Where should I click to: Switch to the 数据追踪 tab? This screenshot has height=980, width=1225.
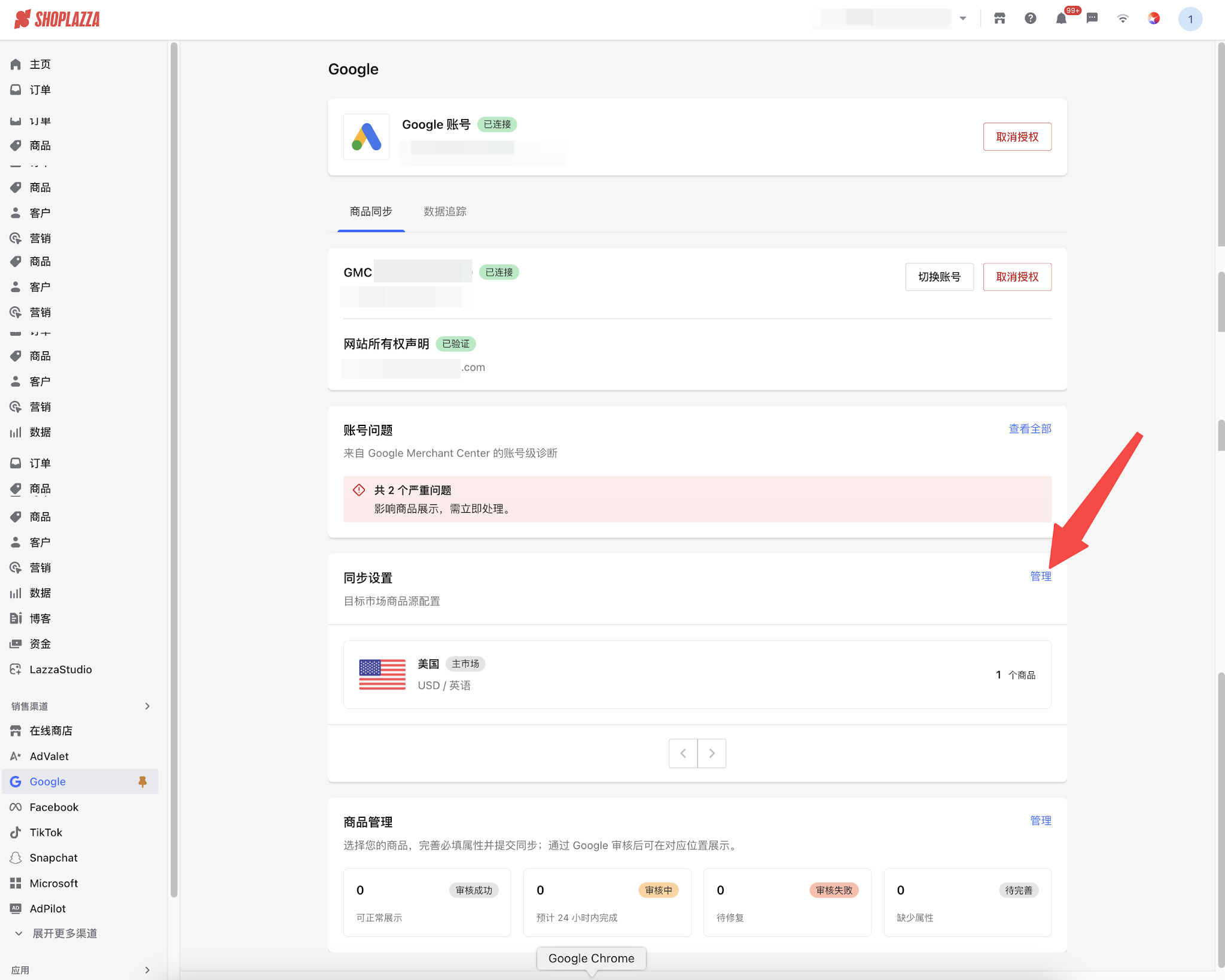445,212
